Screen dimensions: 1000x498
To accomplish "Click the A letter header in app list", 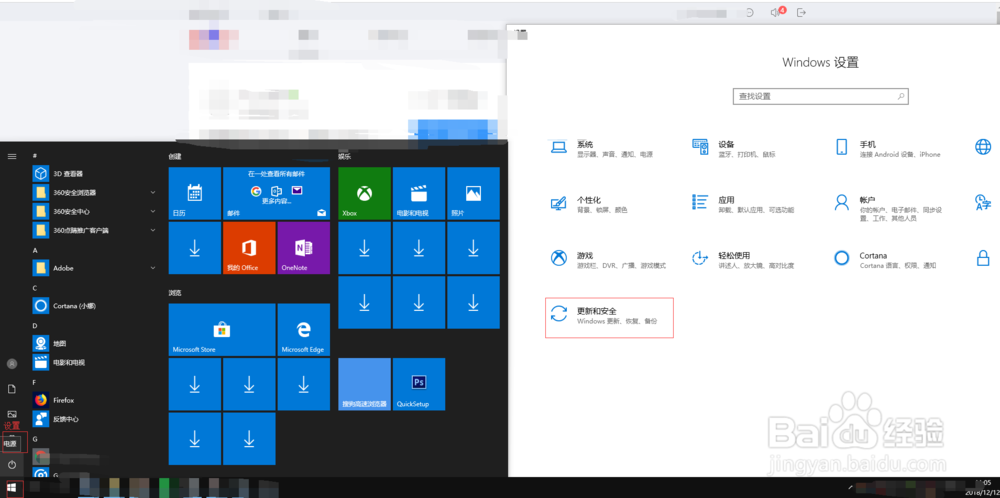I will click(34, 251).
